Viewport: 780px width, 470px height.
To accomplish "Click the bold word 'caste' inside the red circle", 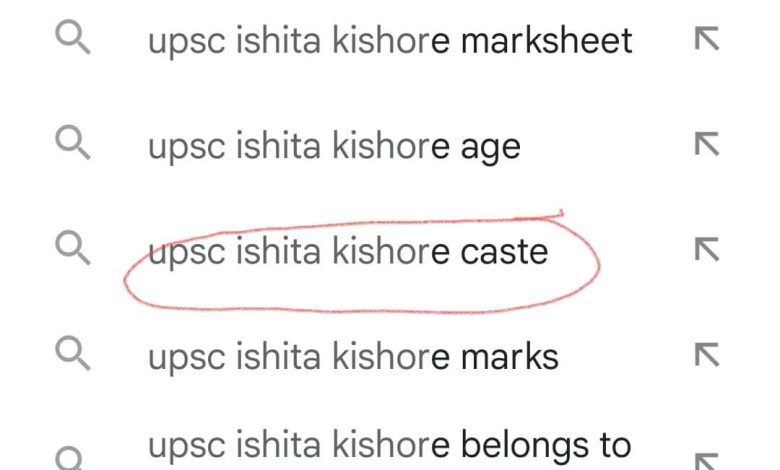I will coord(504,251).
